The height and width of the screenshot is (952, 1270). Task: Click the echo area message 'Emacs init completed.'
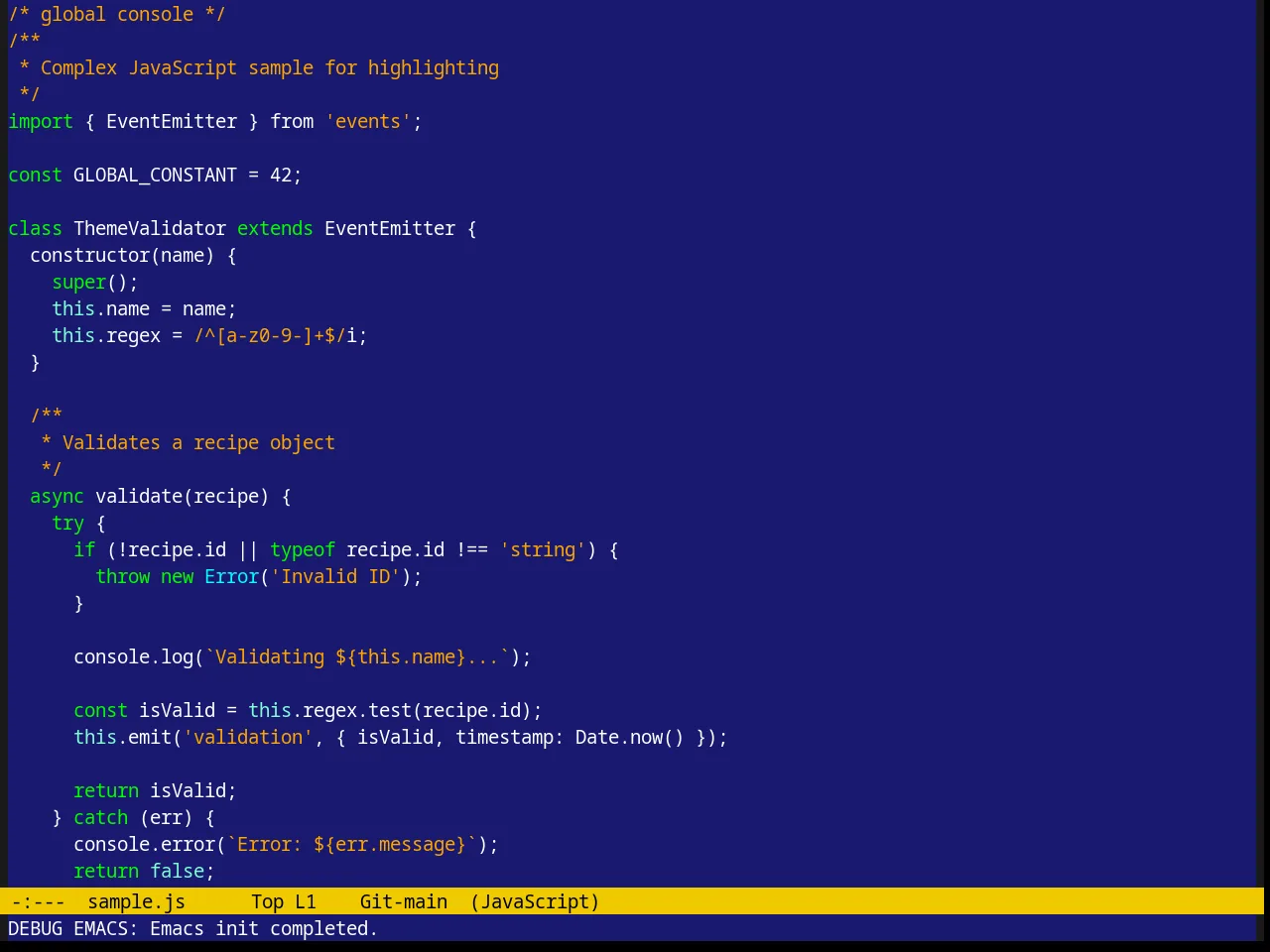point(264,928)
